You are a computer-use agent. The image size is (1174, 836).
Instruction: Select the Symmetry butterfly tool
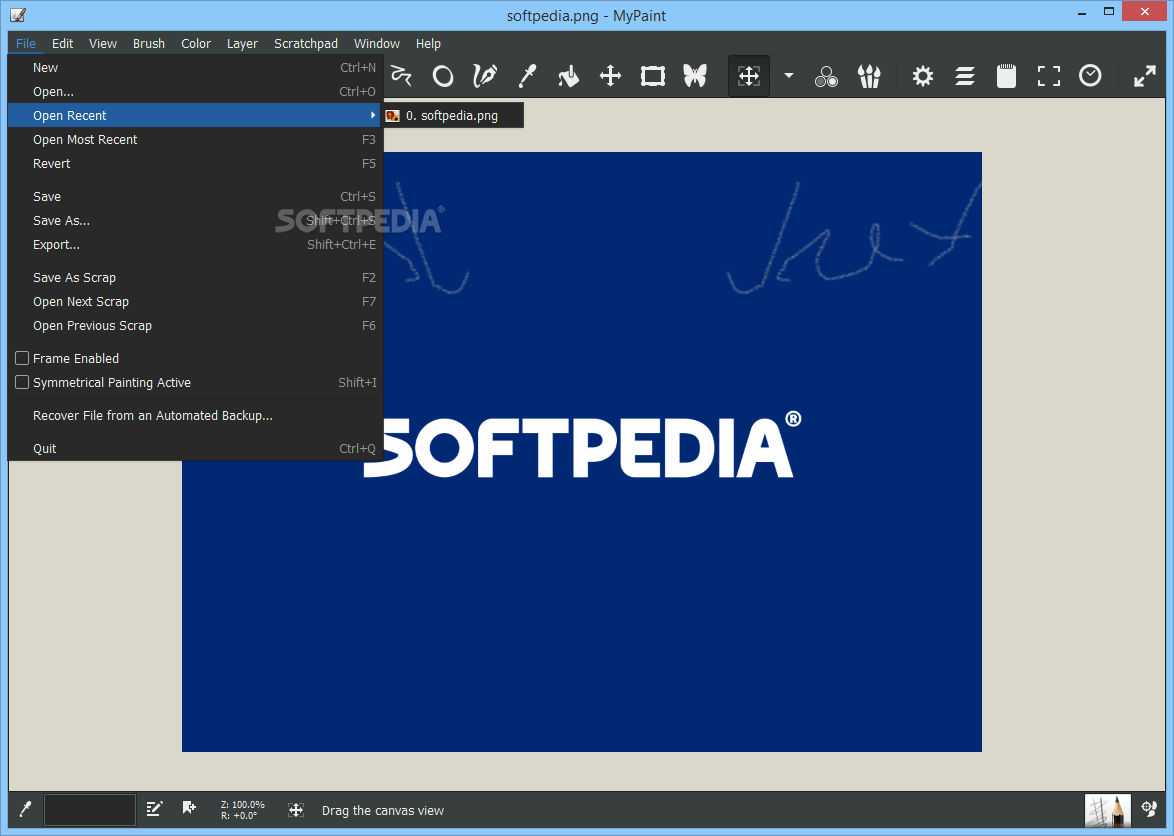695,76
